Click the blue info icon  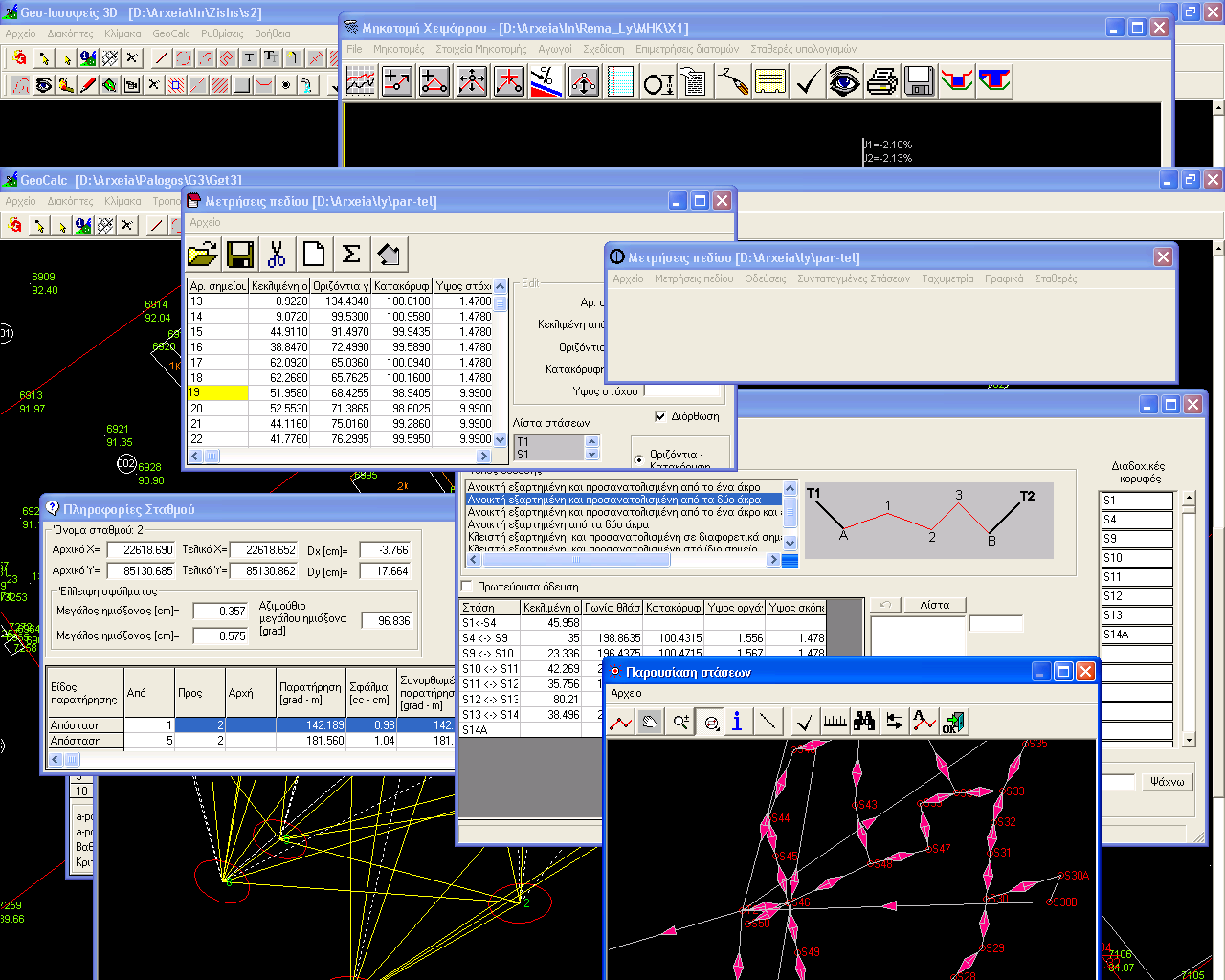pos(737,722)
